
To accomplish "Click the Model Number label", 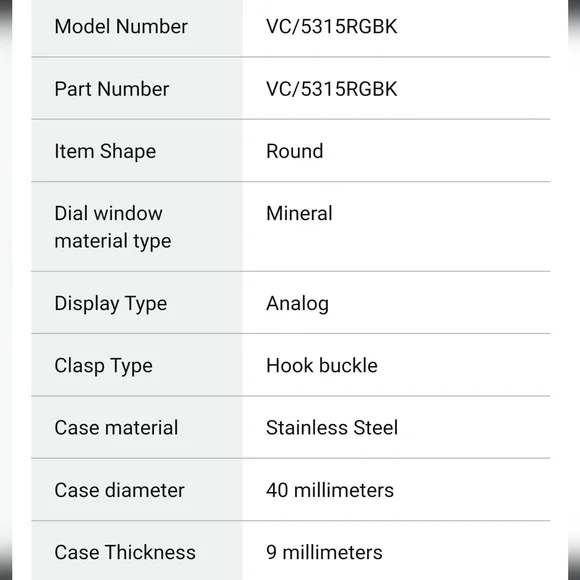I will coord(121,27).
